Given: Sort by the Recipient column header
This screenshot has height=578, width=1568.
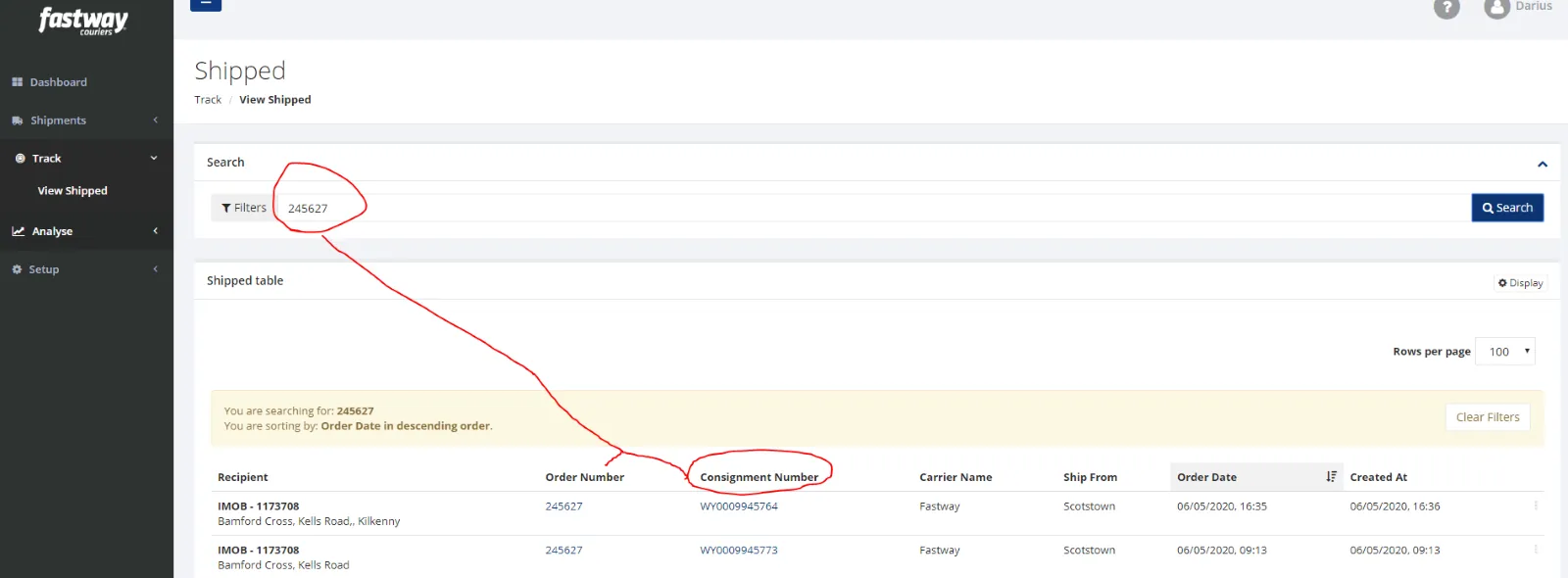Looking at the screenshot, I should [x=243, y=478].
